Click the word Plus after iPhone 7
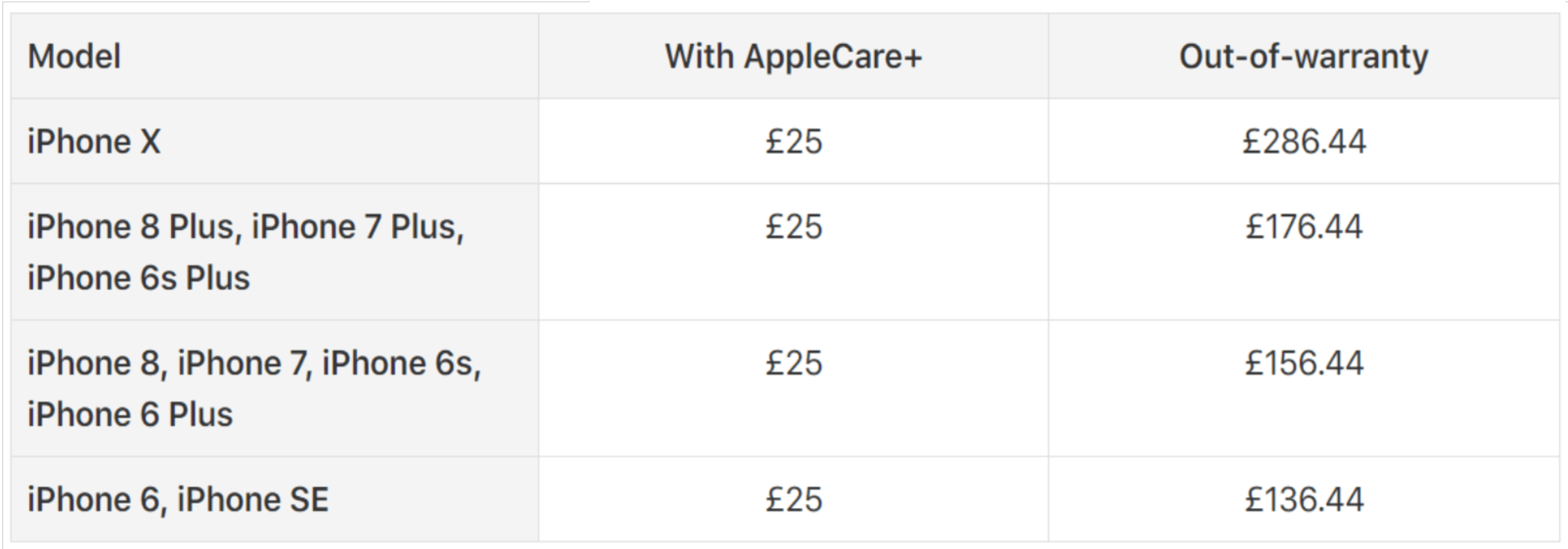The image size is (1568, 549). (425, 227)
